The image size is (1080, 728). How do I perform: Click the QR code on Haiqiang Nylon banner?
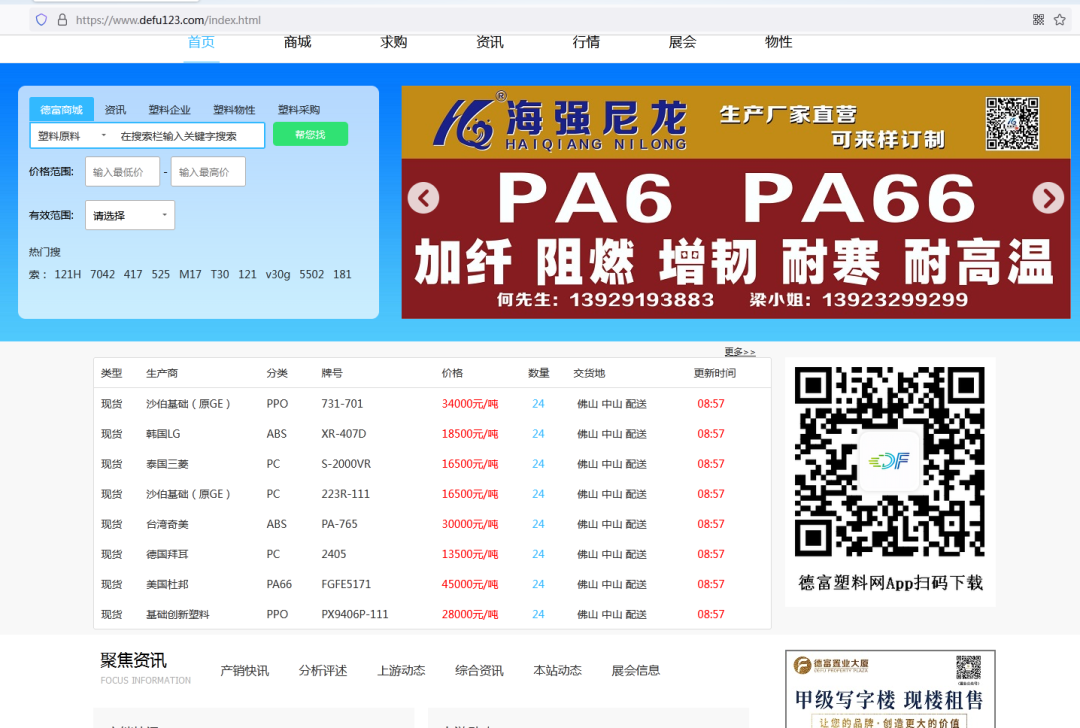(1012, 123)
